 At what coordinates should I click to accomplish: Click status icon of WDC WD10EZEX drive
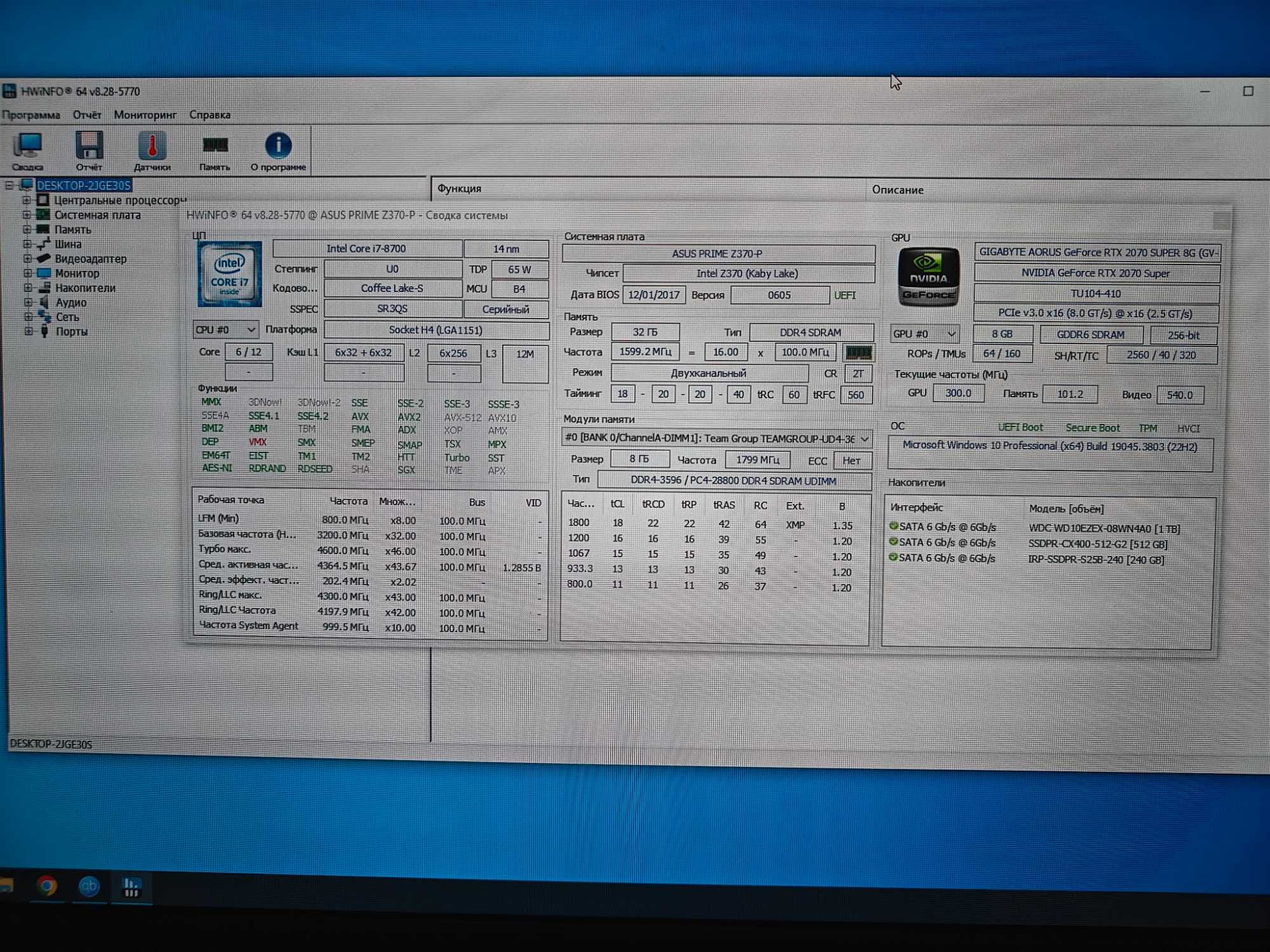tap(893, 526)
